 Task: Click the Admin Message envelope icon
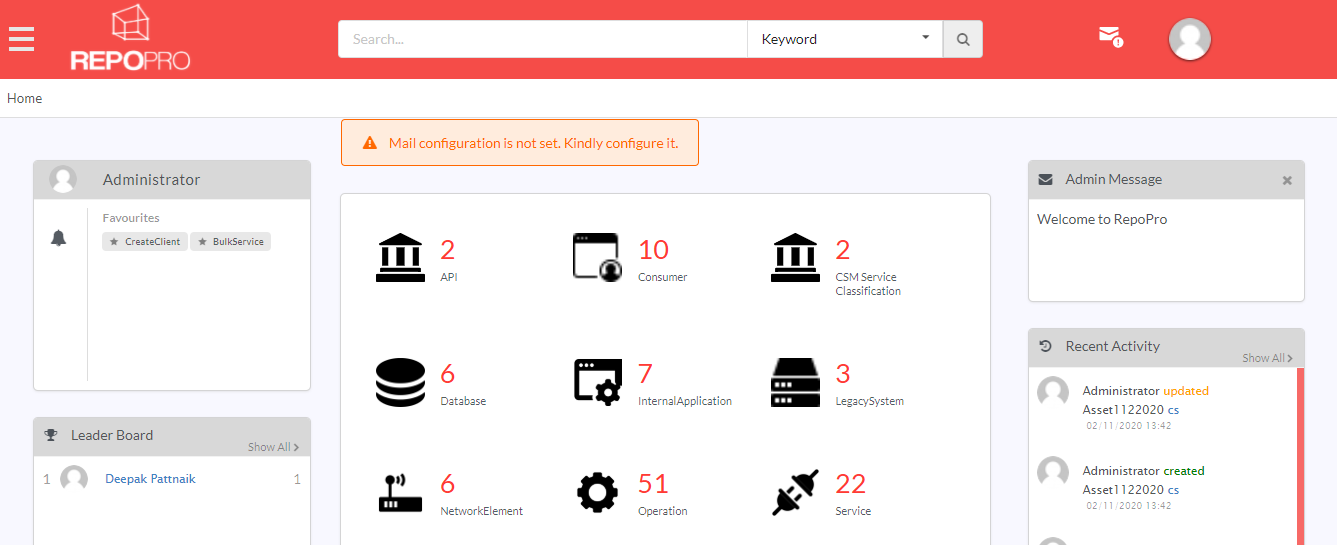[1046, 179]
